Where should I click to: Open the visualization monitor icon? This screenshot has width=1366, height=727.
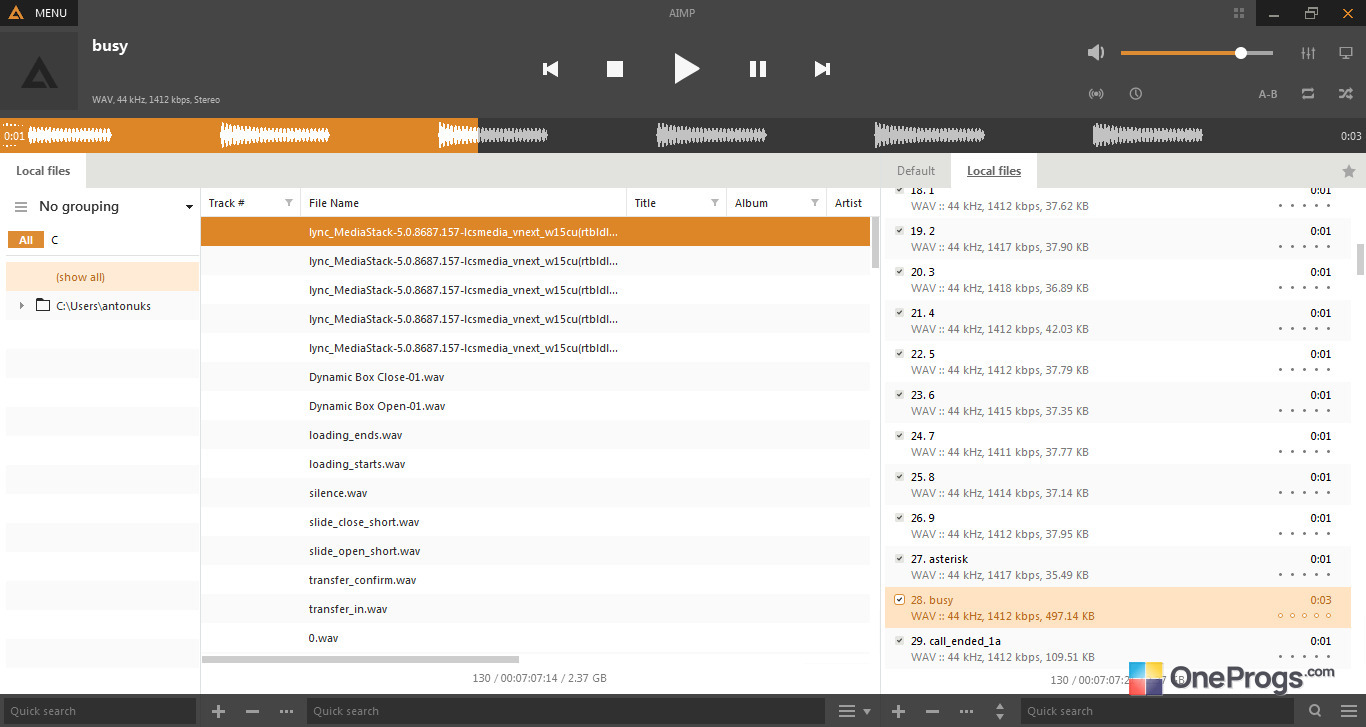tap(1346, 53)
